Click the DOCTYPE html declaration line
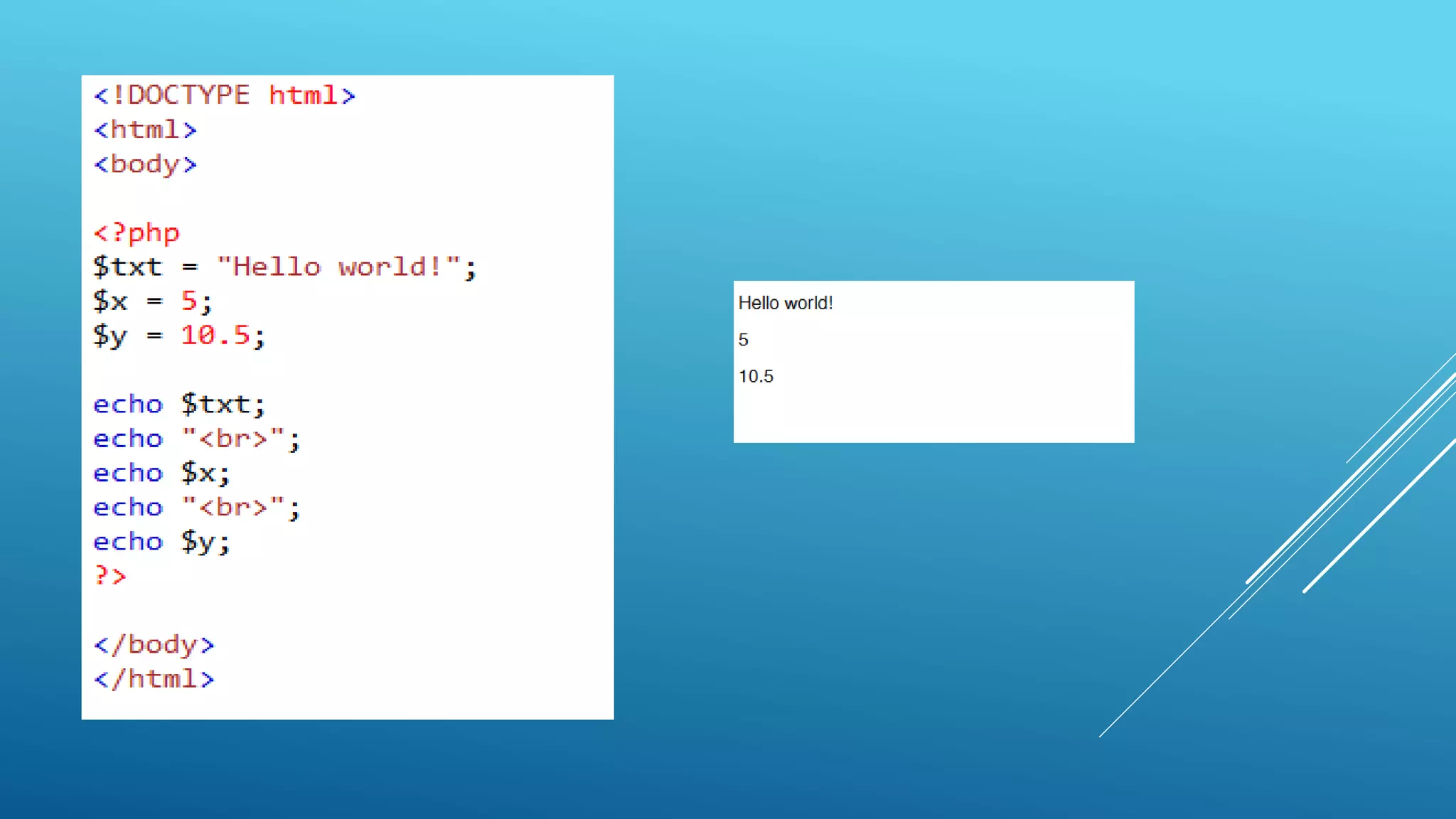 [x=224, y=95]
